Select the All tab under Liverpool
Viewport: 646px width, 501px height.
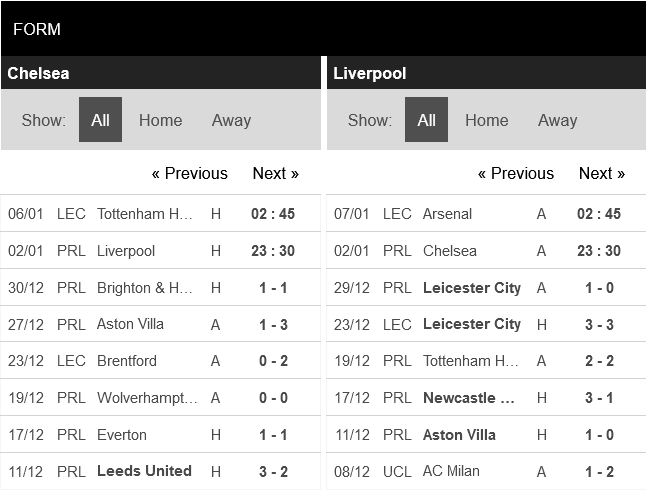coord(426,120)
